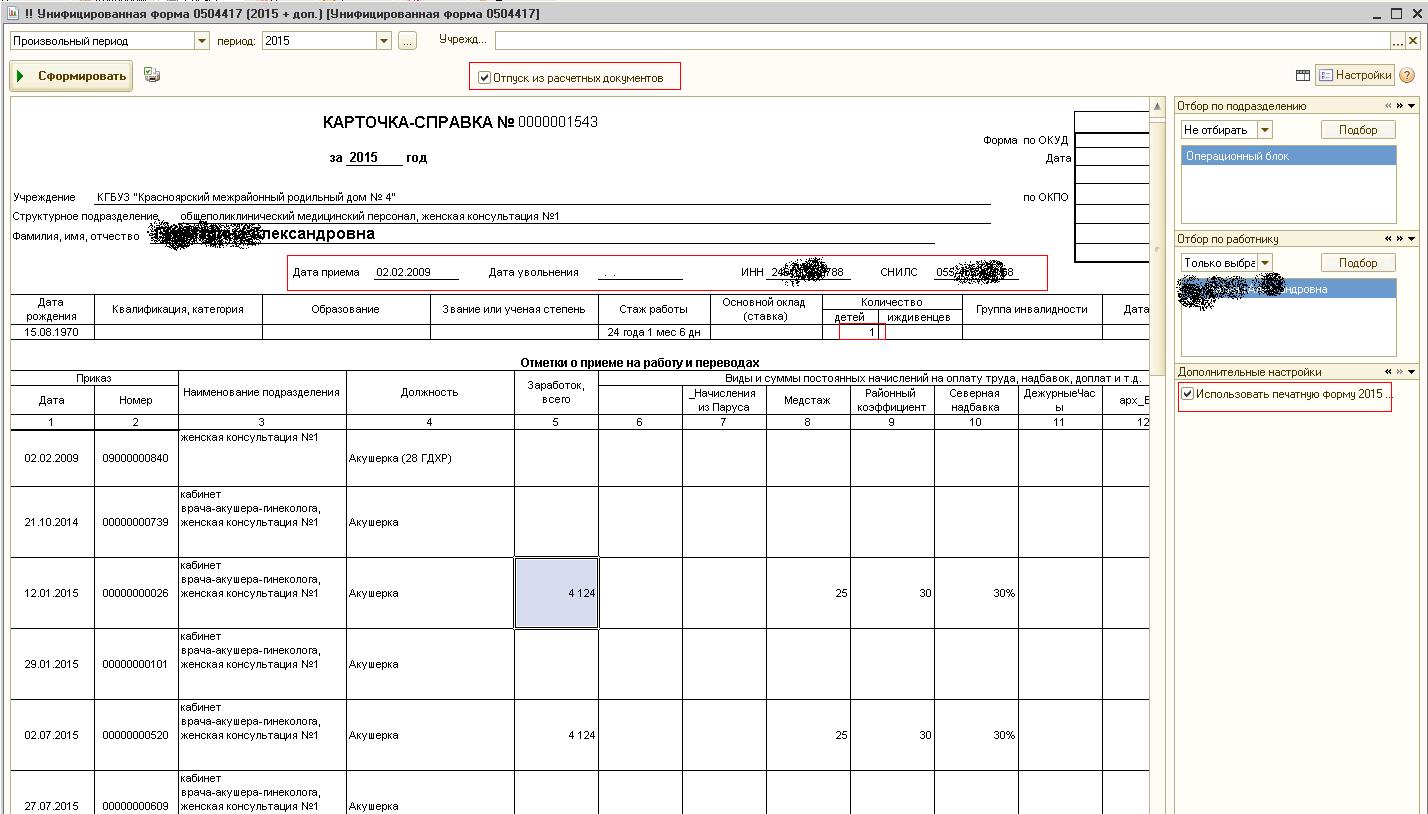Toggle Отпуск из расчетных документов checkbox
1428x814 pixels.
pyautogui.click(x=485, y=77)
